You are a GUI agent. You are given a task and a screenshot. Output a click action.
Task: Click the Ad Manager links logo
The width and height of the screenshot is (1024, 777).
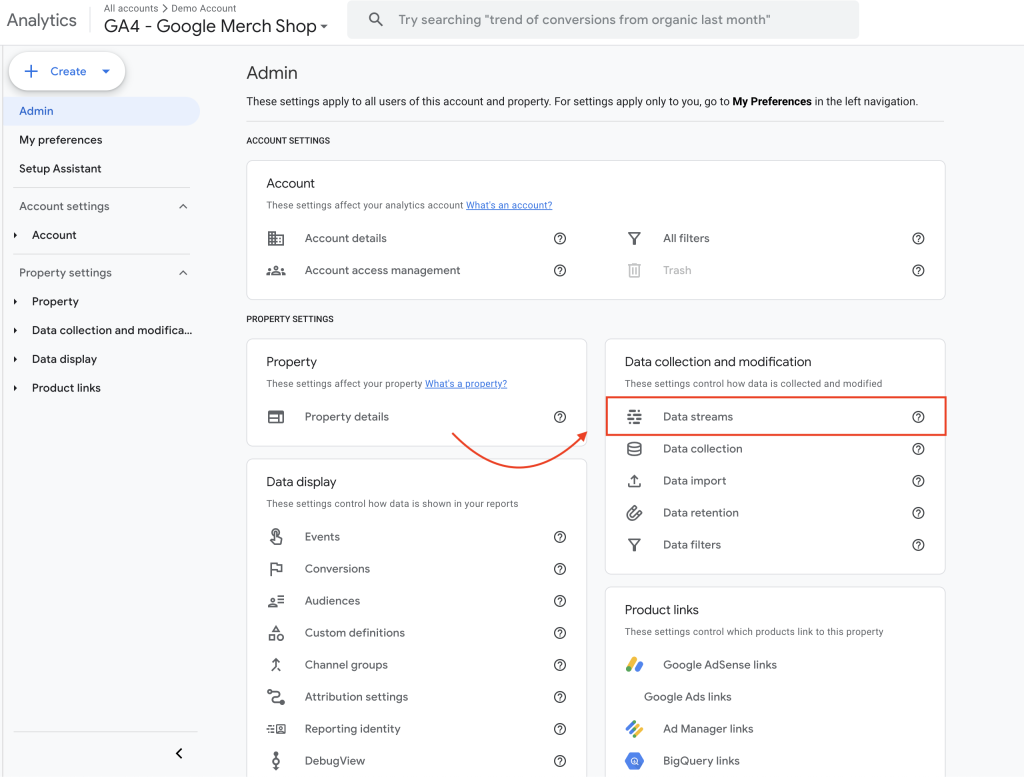click(634, 729)
